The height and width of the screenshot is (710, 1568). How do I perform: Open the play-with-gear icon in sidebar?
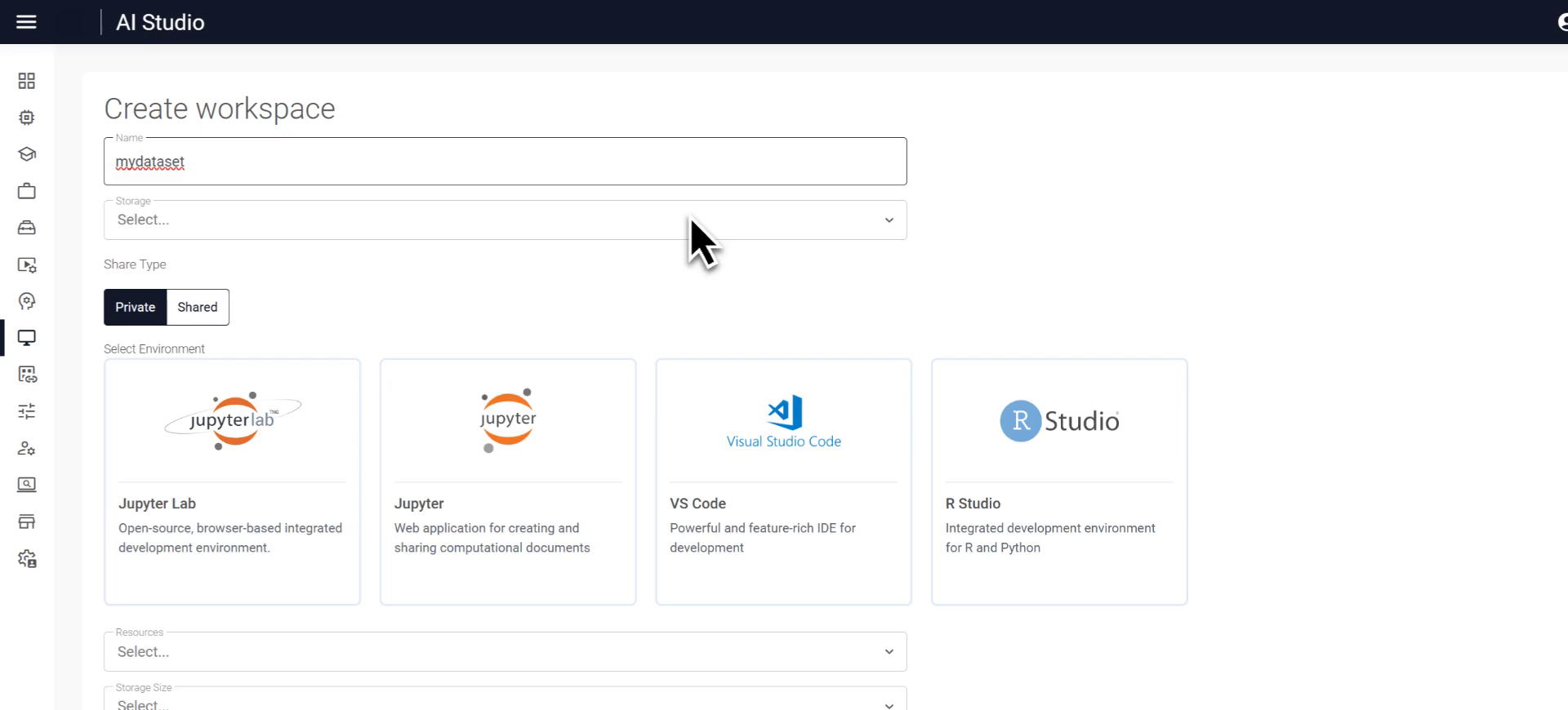[x=26, y=264]
